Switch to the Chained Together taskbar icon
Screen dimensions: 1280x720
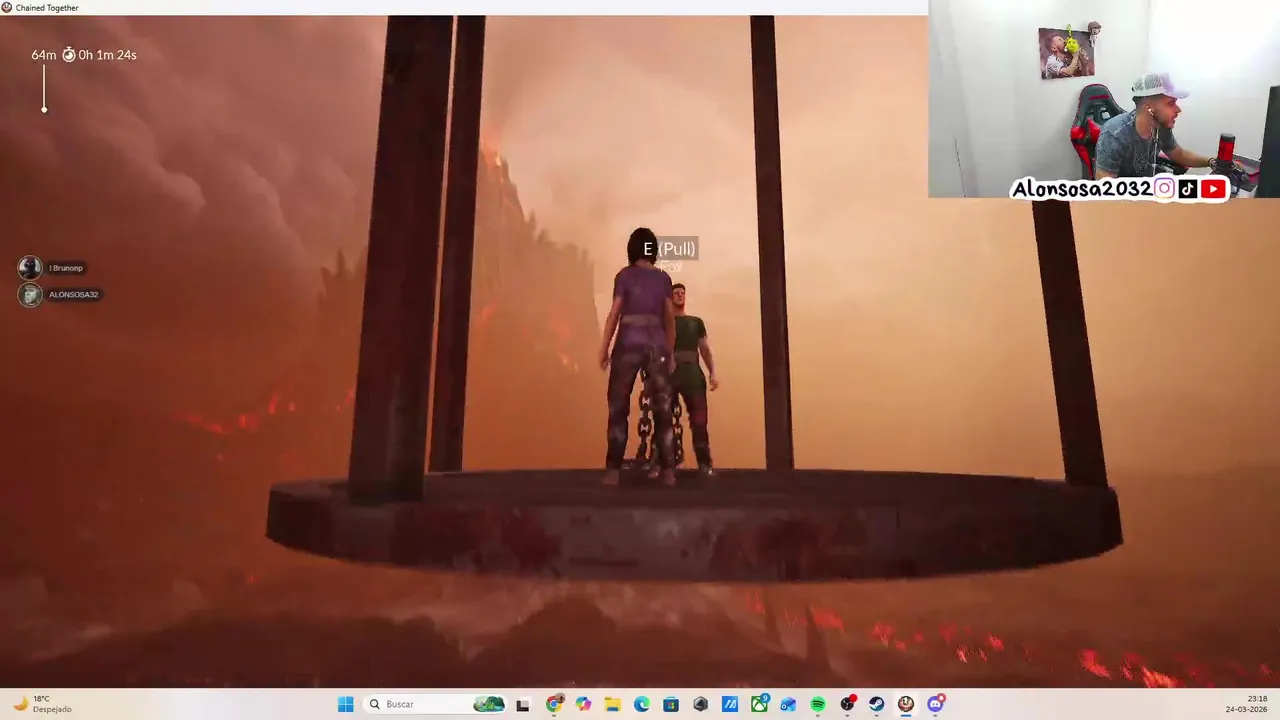906,704
